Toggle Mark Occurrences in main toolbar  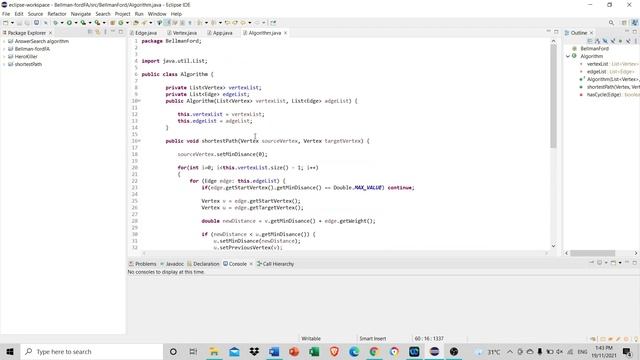coord(167,22)
